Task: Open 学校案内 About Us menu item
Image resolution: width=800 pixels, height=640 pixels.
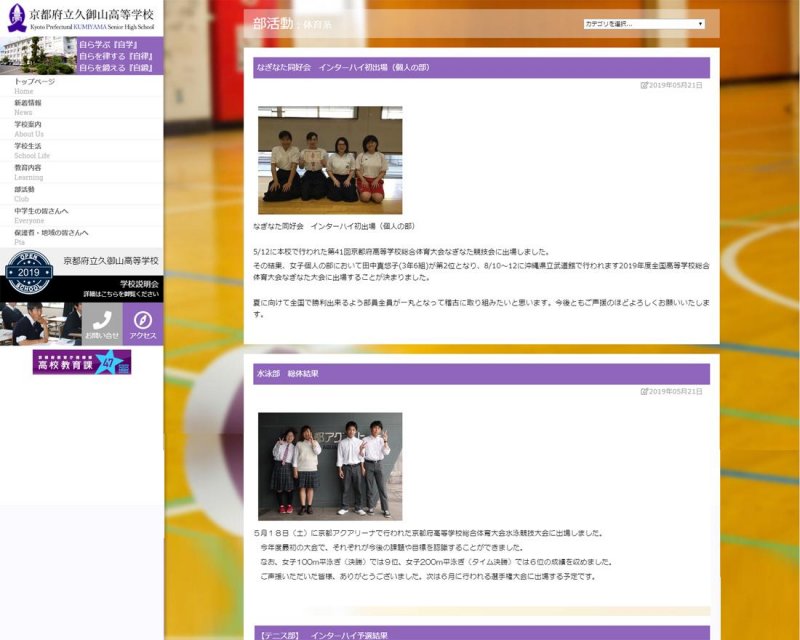Action: (29, 129)
